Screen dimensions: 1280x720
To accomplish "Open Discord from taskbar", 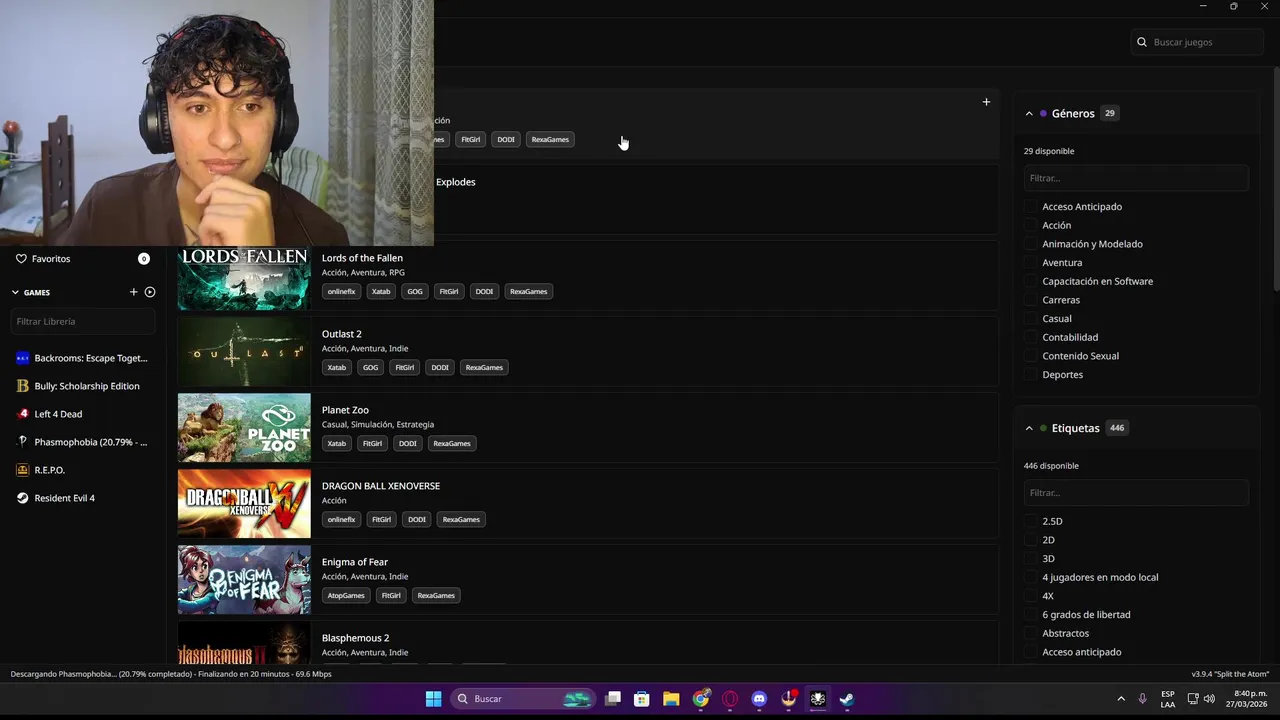I will coord(759,699).
